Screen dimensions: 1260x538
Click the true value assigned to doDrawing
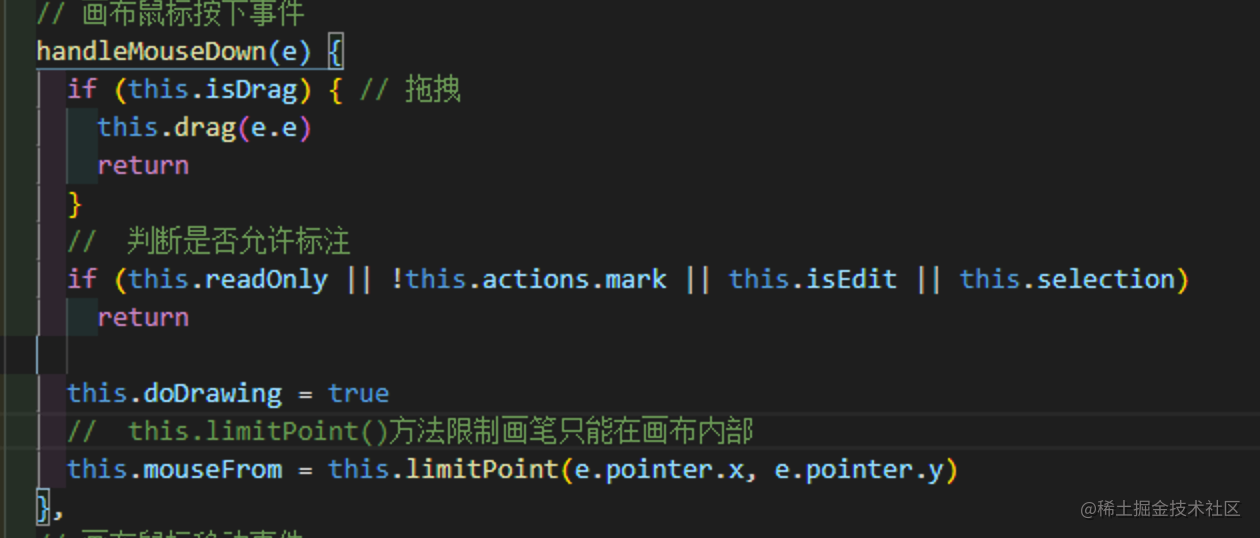358,393
